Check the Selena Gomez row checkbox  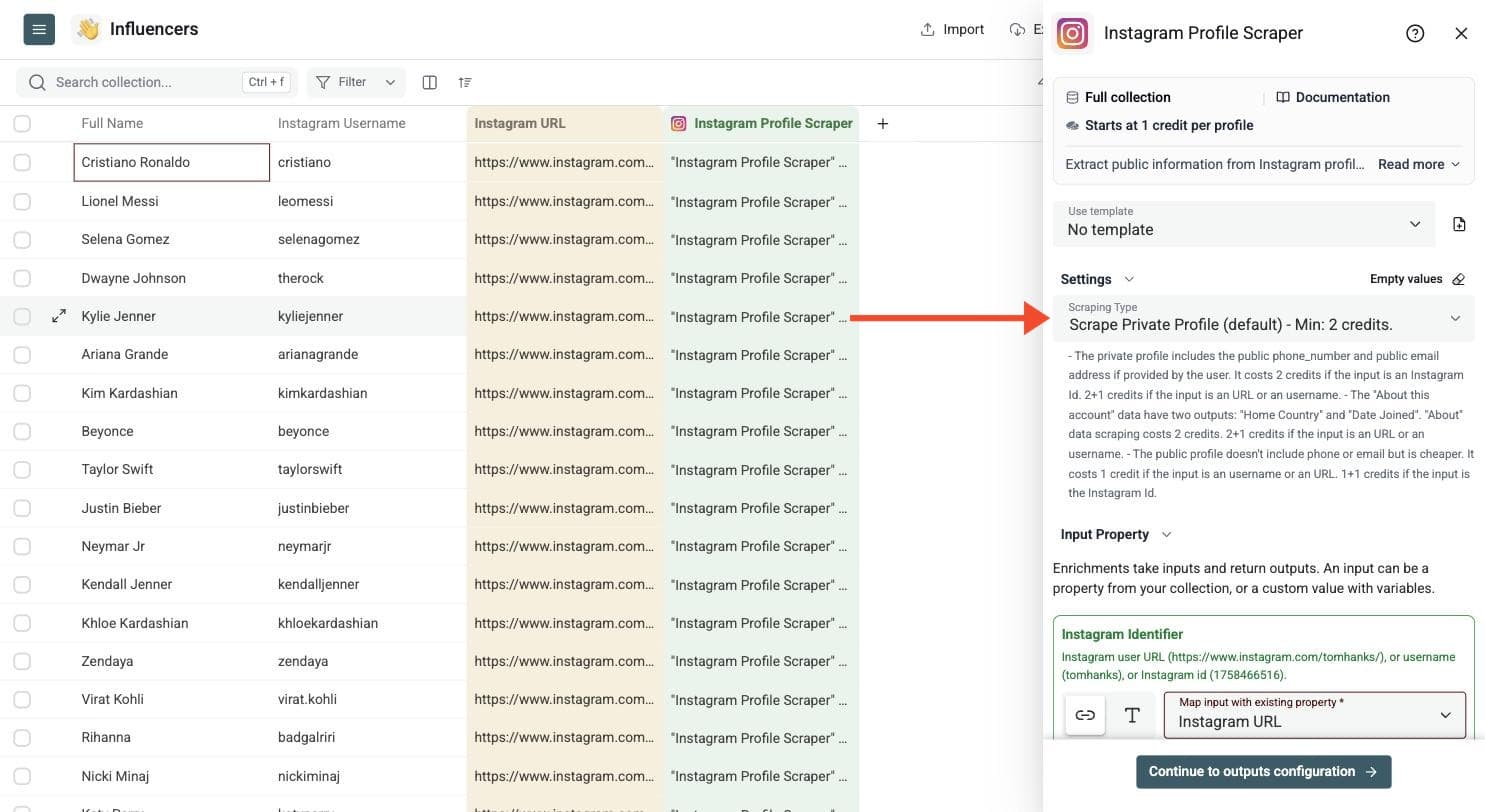22,239
